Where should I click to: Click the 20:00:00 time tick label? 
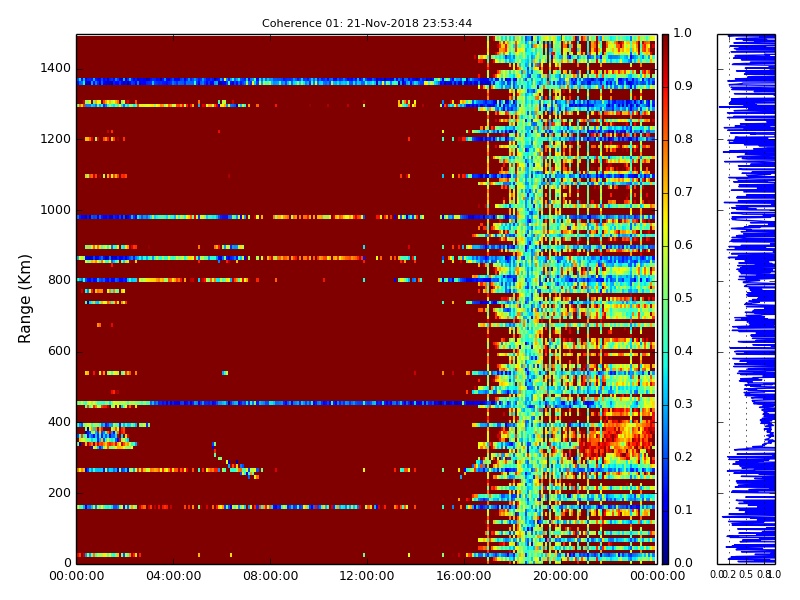[x=561, y=576]
